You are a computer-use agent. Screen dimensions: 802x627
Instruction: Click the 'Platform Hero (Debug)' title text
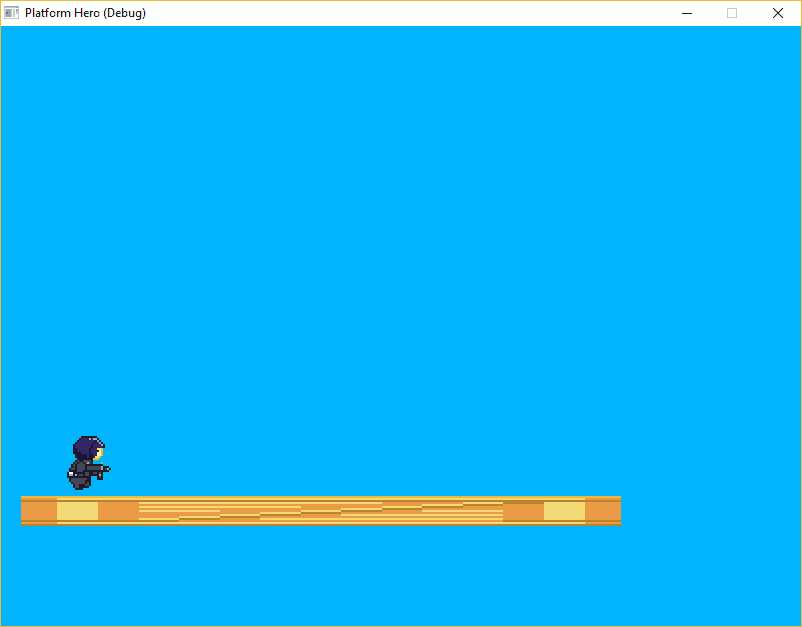point(85,13)
